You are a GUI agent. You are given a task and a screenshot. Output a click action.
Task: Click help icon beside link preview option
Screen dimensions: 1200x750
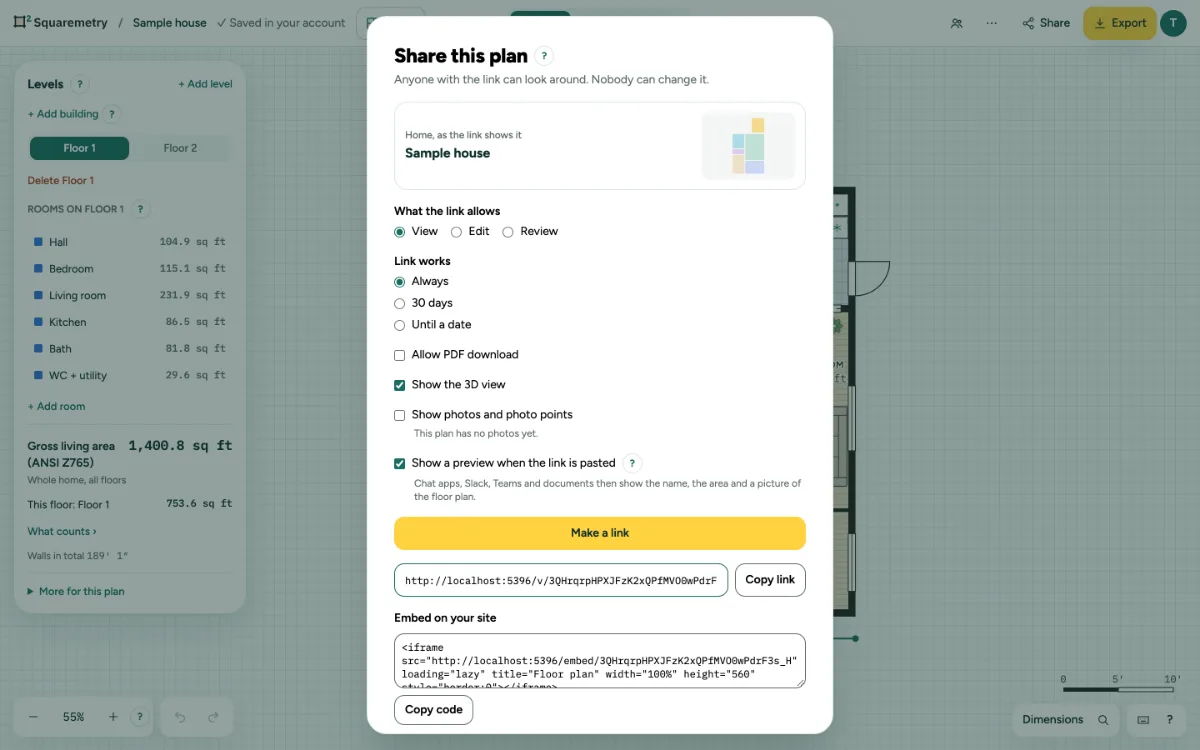632,463
